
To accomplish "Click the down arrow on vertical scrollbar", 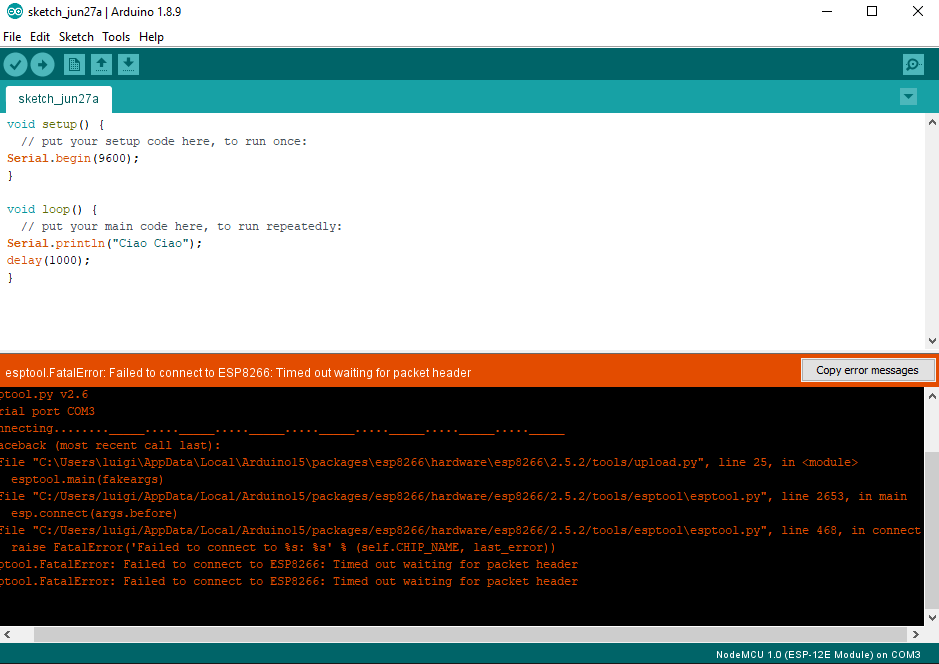I will click(932, 340).
